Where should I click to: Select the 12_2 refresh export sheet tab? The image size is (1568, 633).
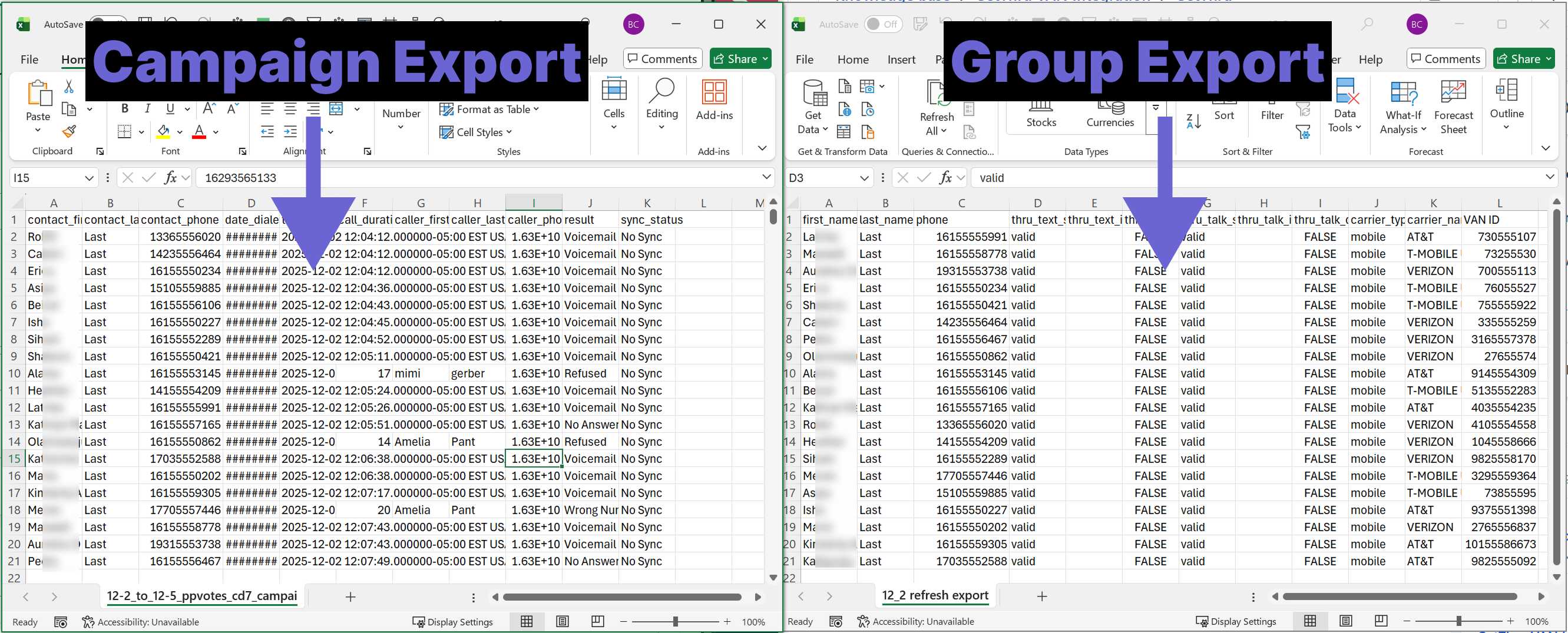point(935,595)
